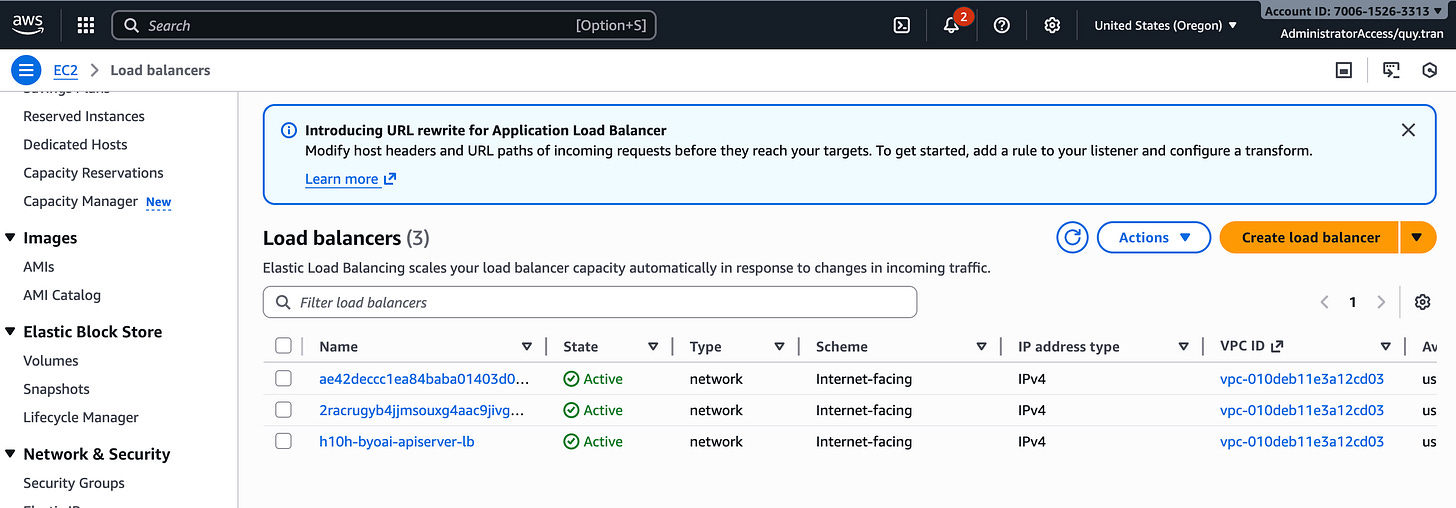Screen dimensions: 1456x508
Task: Open the help question mark icon
Action: 1002,25
